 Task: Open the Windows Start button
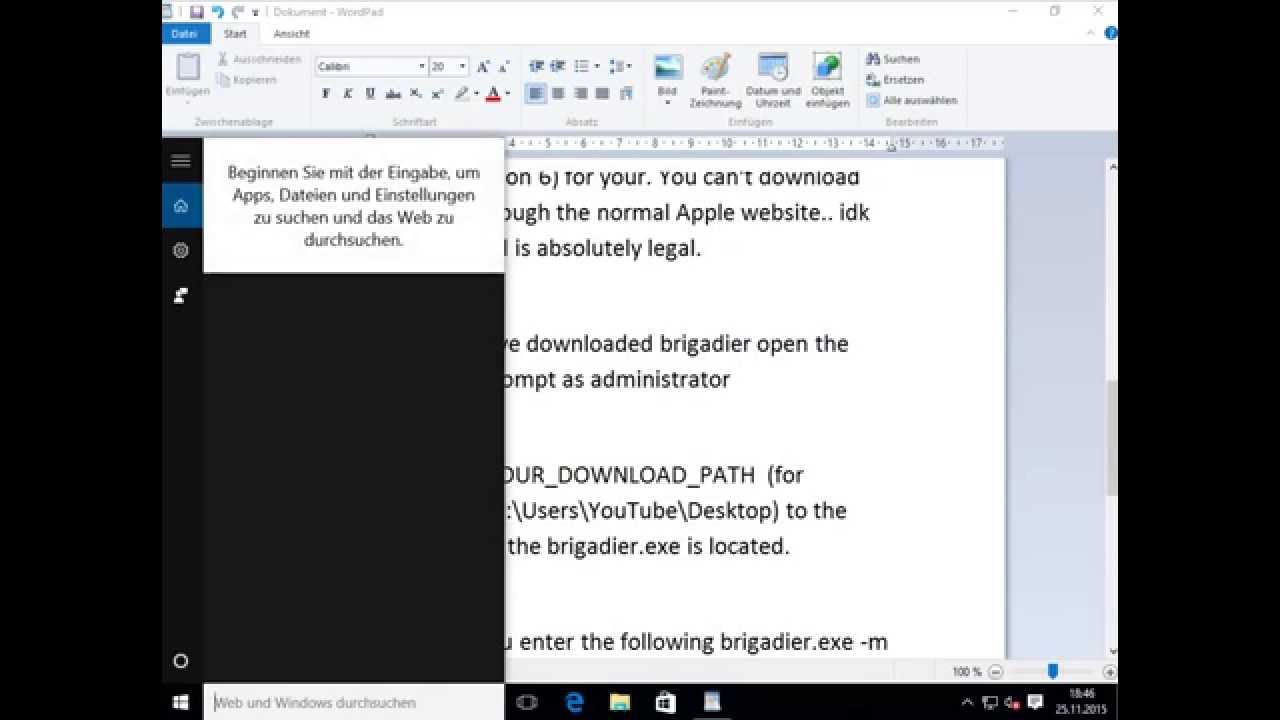(182, 703)
